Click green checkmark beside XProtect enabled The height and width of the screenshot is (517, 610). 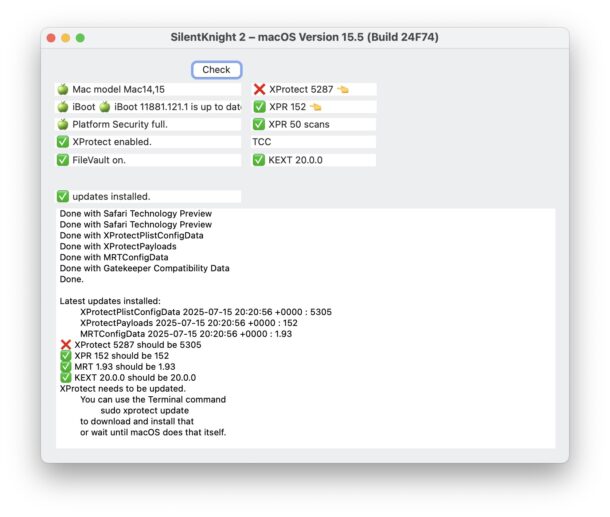point(63,142)
